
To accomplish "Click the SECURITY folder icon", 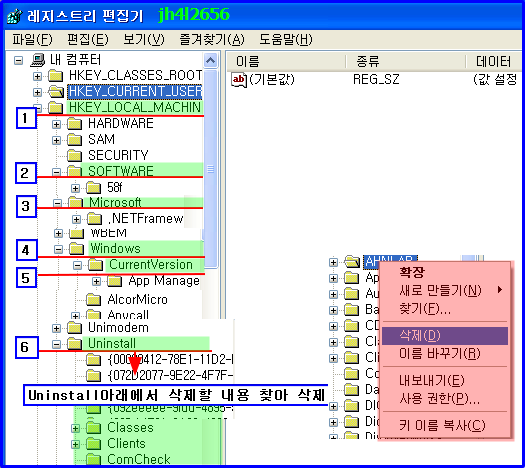I will [75, 156].
